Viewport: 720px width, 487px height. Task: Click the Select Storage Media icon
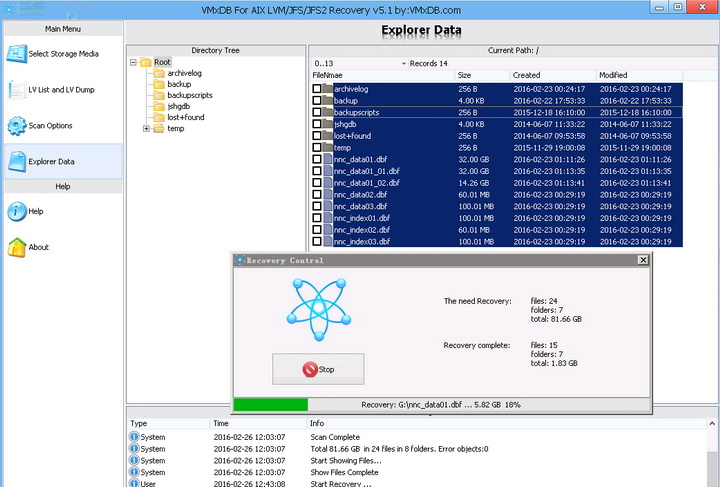[17, 53]
